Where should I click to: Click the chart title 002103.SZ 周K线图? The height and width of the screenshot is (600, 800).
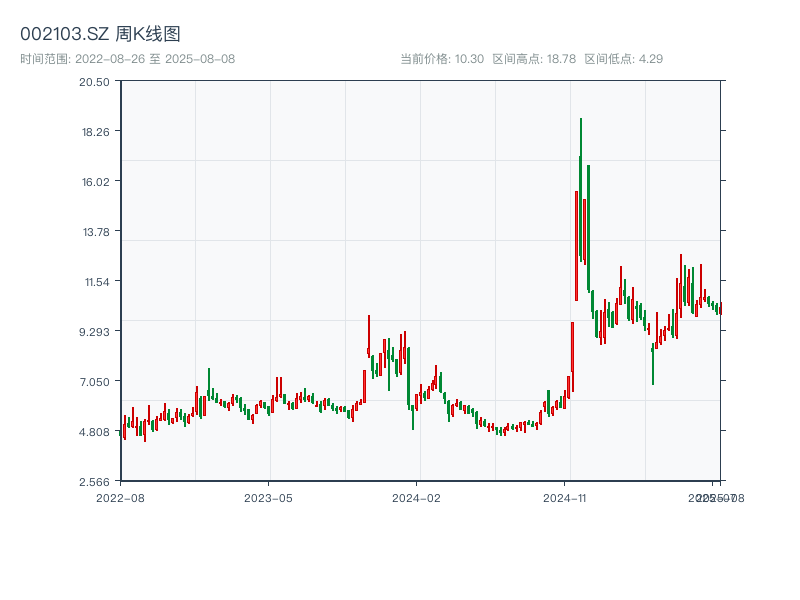coord(100,34)
